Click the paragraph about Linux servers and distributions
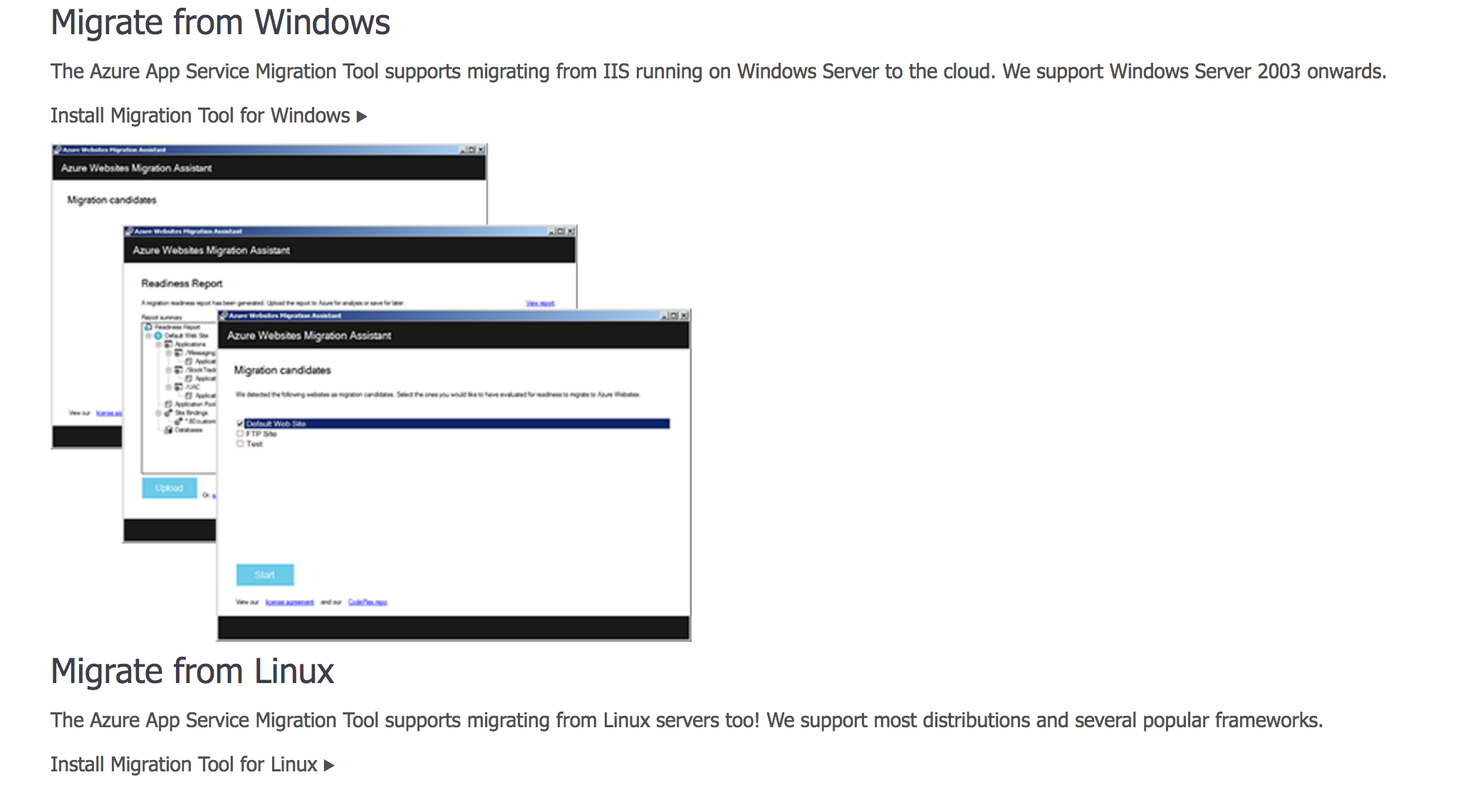The width and height of the screenshot is (1473, 812). 687,720
